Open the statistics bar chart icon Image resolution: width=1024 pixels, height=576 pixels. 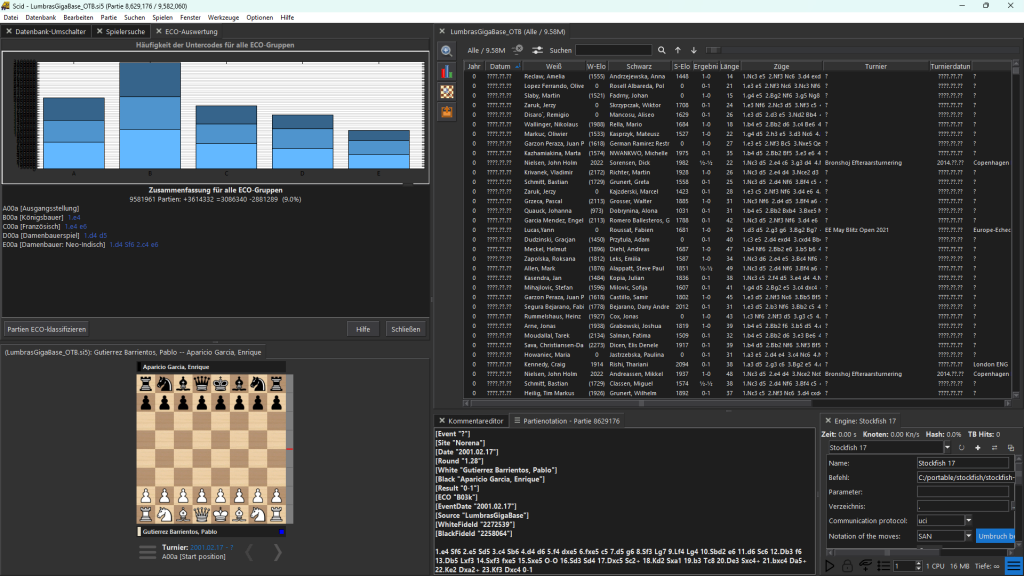coord(446,71)
